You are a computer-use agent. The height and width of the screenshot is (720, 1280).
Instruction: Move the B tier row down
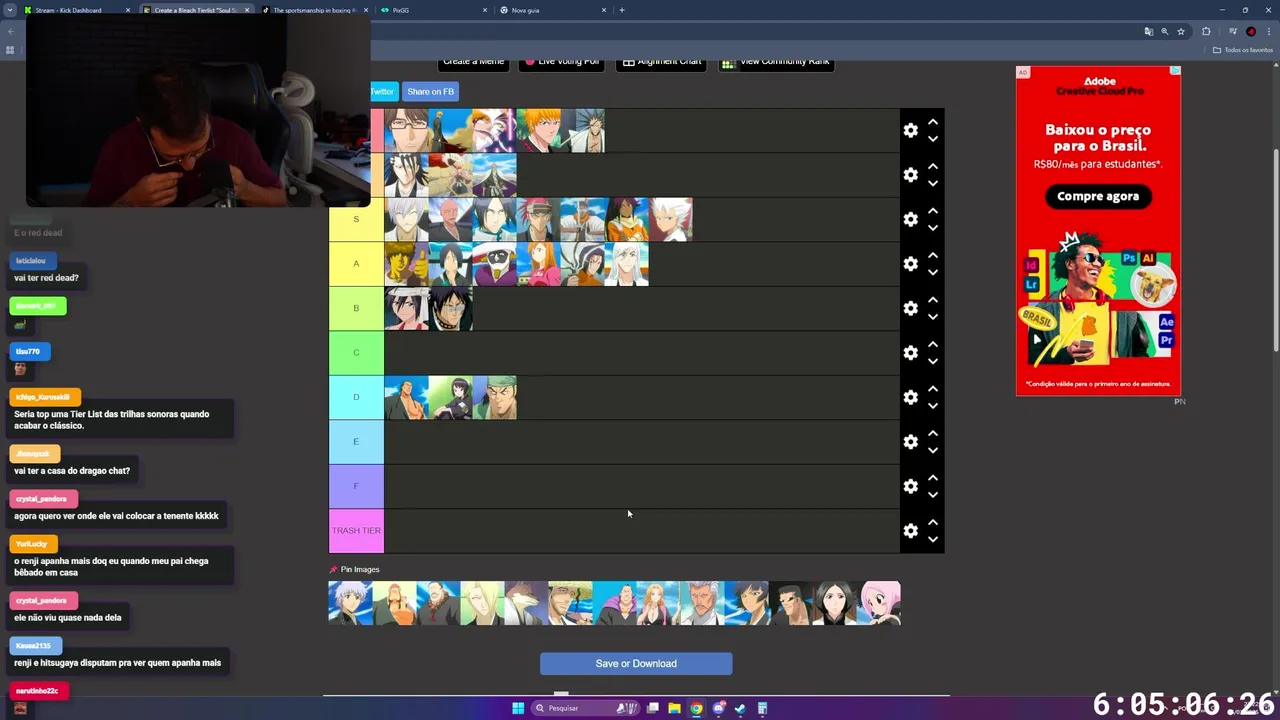932,317
